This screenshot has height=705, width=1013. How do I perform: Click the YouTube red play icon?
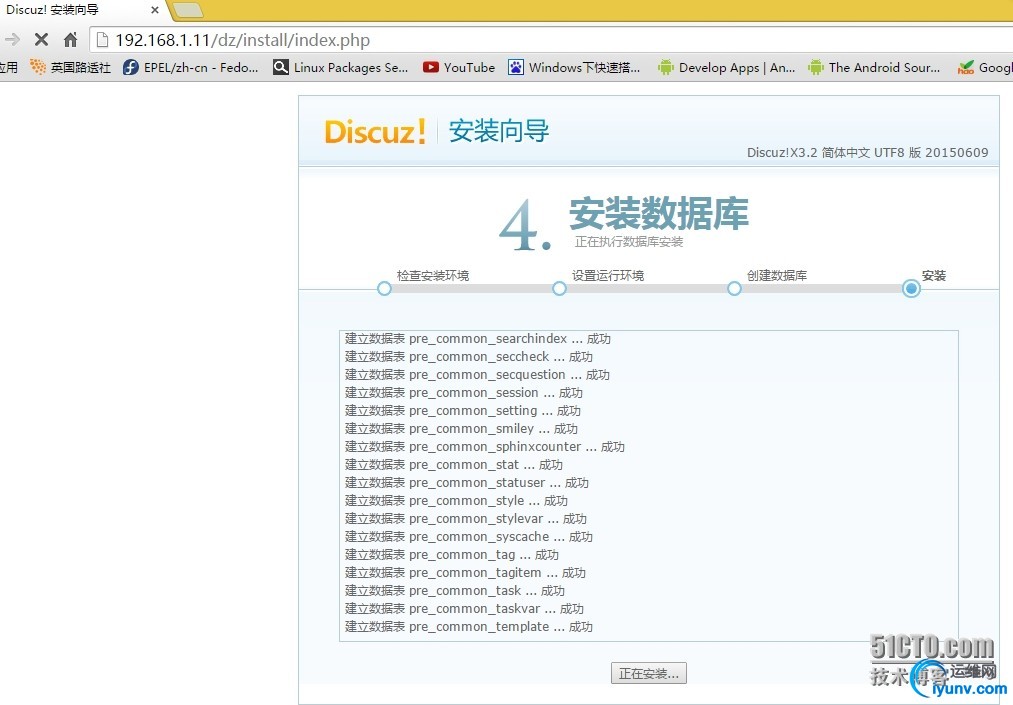(x=431, y=67)
